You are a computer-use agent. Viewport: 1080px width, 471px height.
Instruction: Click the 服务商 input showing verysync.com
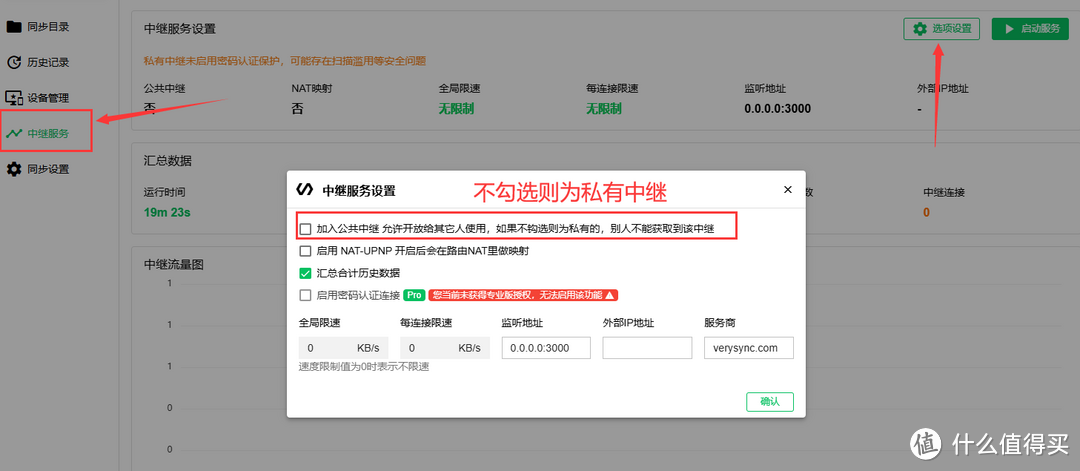(749, 348)
